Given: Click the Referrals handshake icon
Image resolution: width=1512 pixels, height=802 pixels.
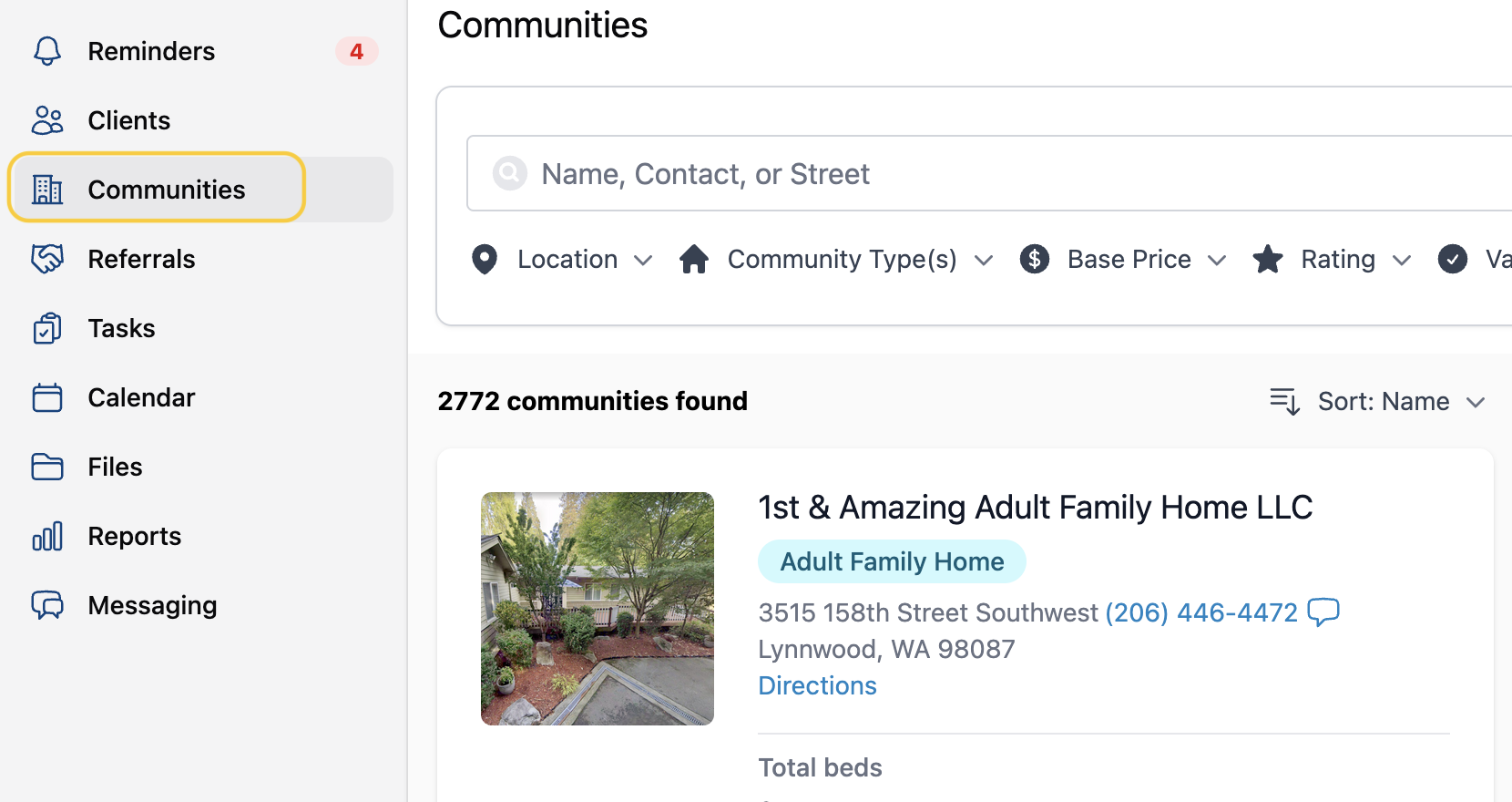Looking at the screenshot, I should coord(47,259).
